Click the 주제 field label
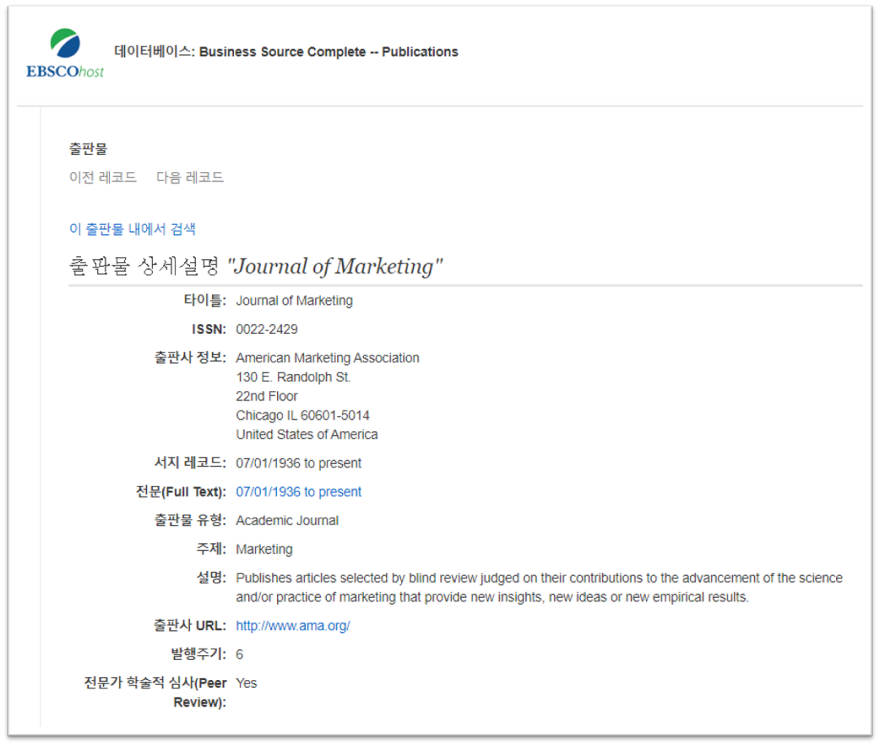The height and width of the screenshot is (746, 880). tap(211, 548)
